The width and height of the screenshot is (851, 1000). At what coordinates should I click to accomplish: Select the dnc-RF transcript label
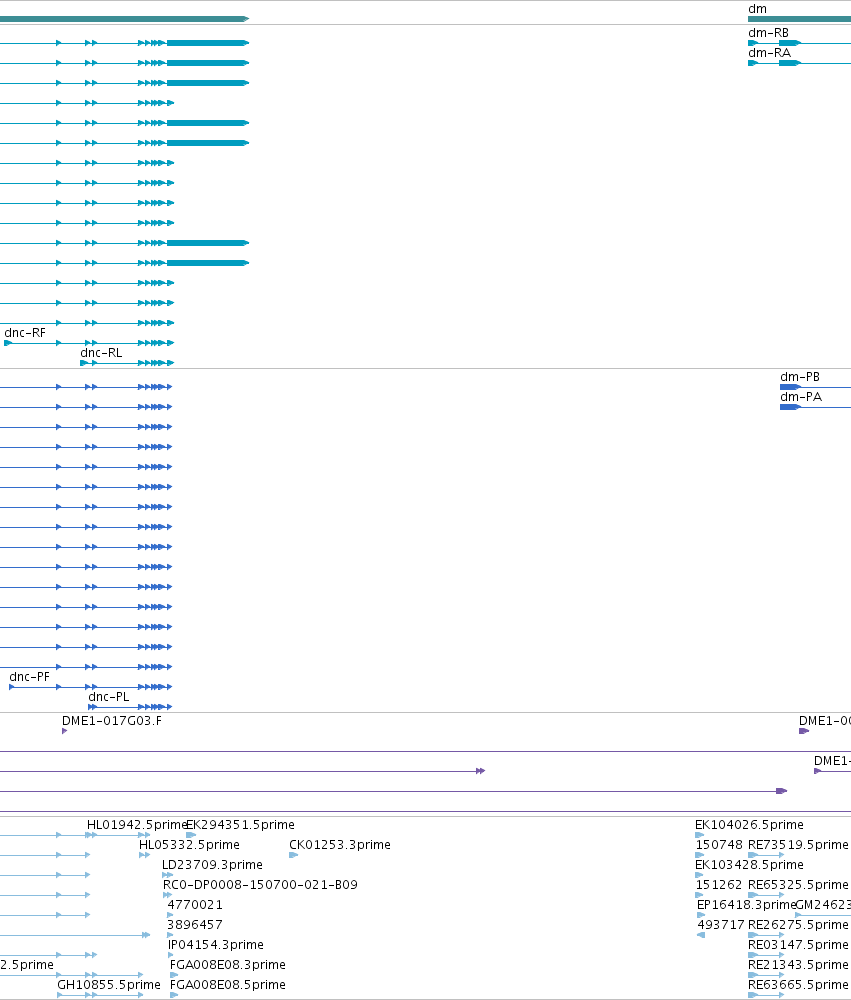click(x=25, y=333)
